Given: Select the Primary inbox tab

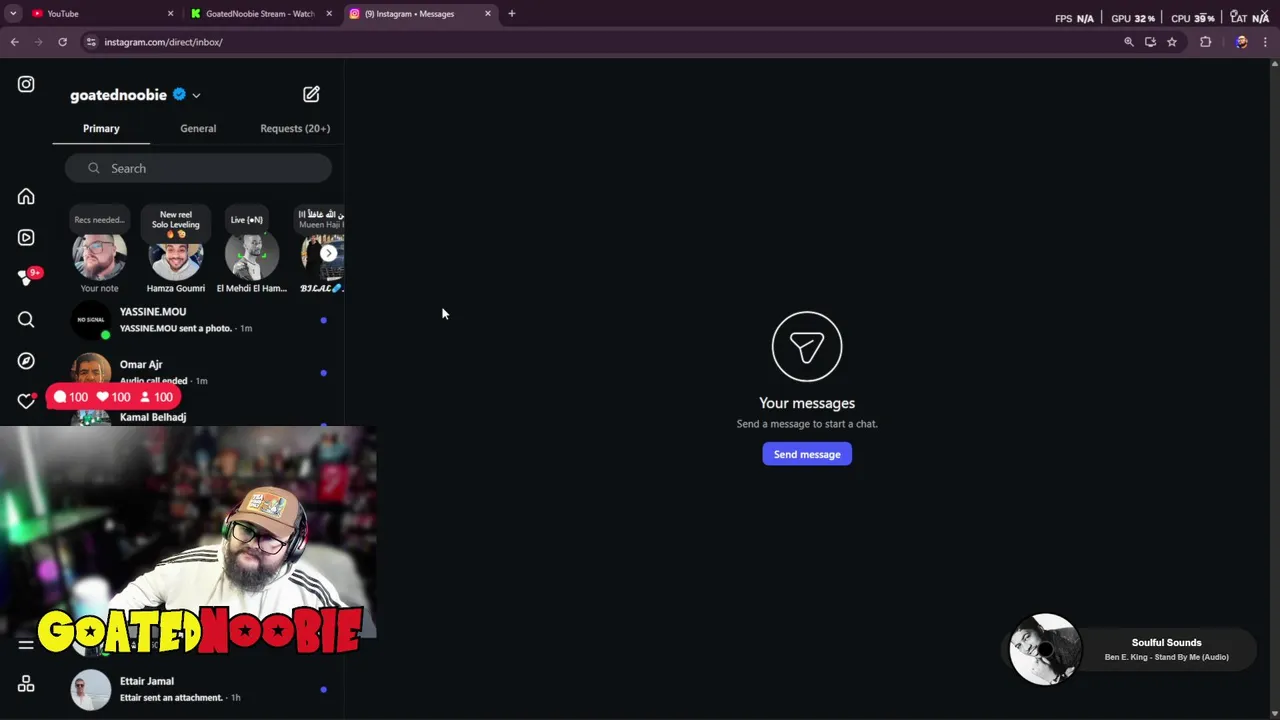Looking at the screenshot, I should [x=101, y=128].
